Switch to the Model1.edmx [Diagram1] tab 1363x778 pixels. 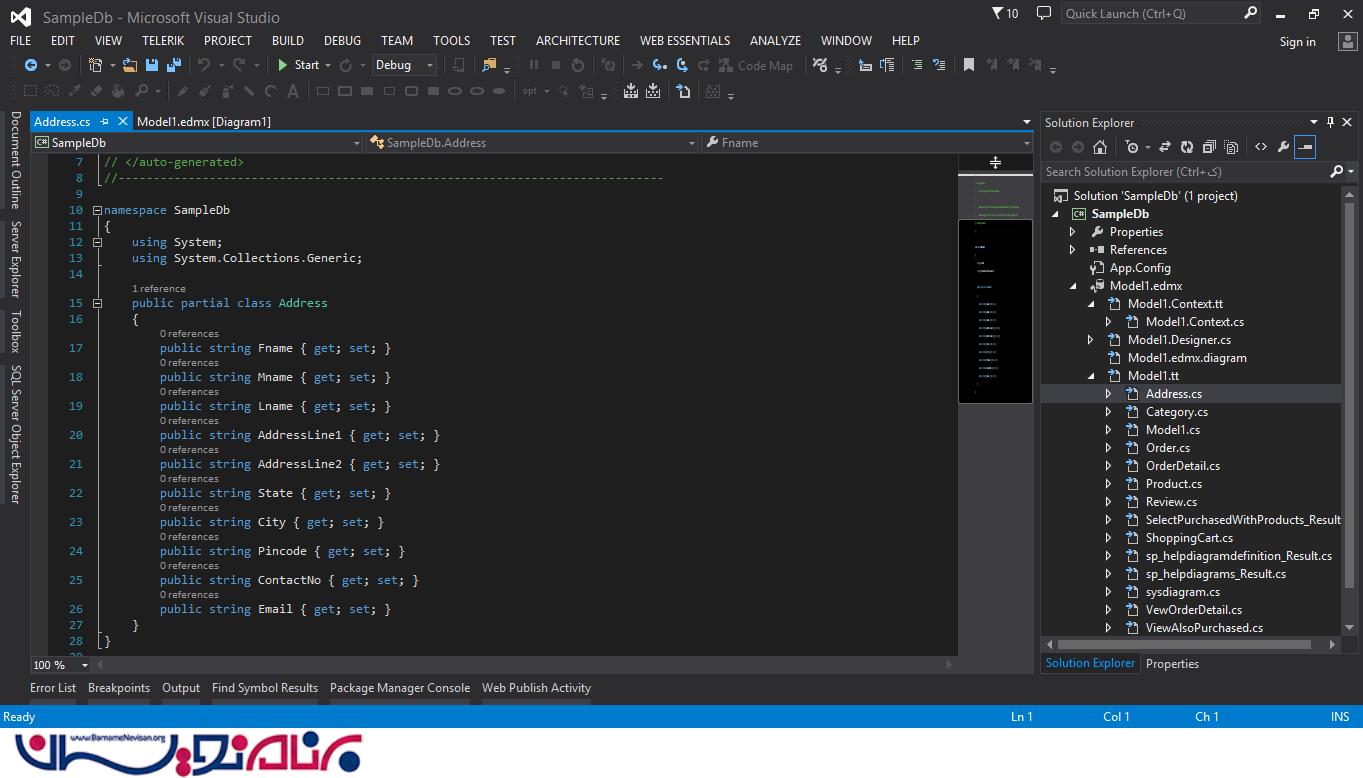(204, 121)
